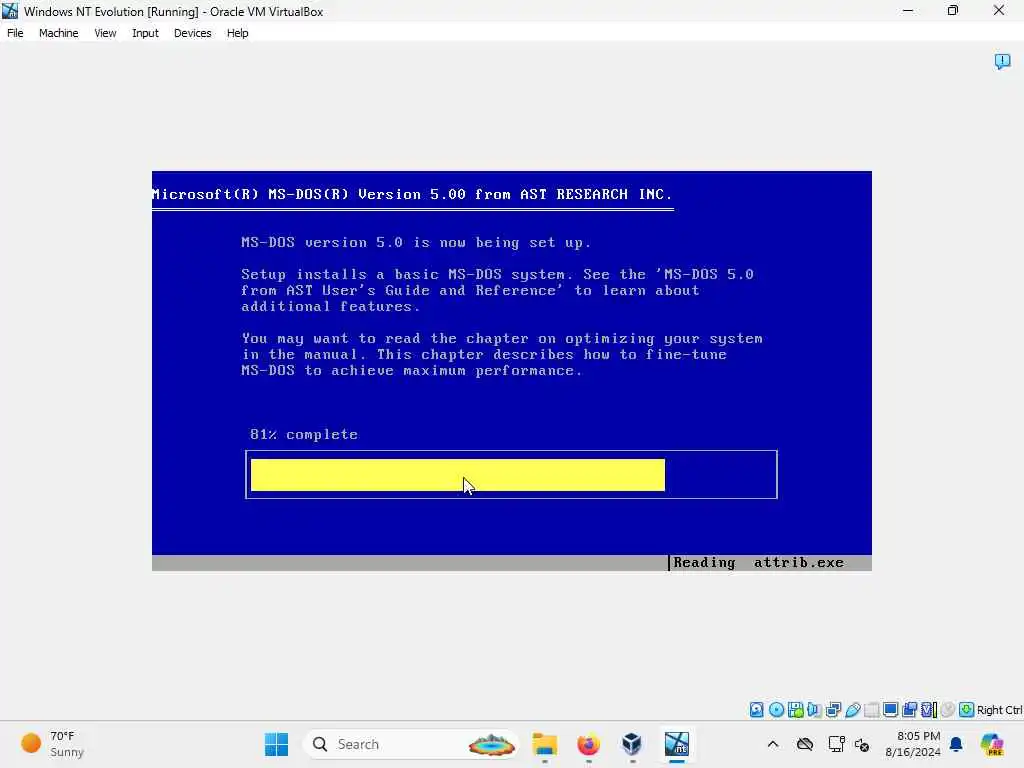The height and width of the screenshot is (768, 1024).
Task: Open the Windows Start menu
Action: point(276,744)
